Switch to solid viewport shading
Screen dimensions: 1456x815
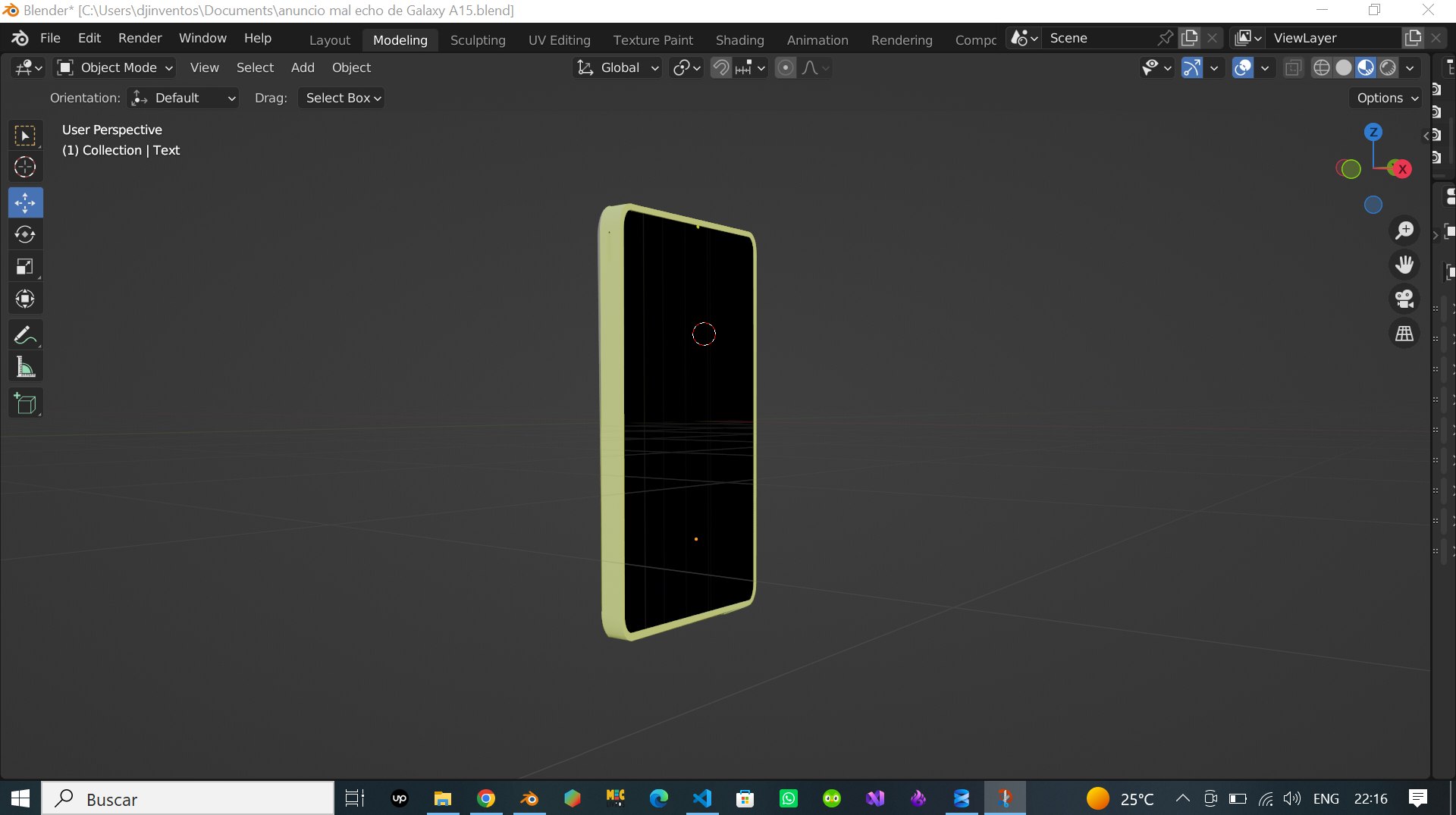click(x=1344, y=67)
